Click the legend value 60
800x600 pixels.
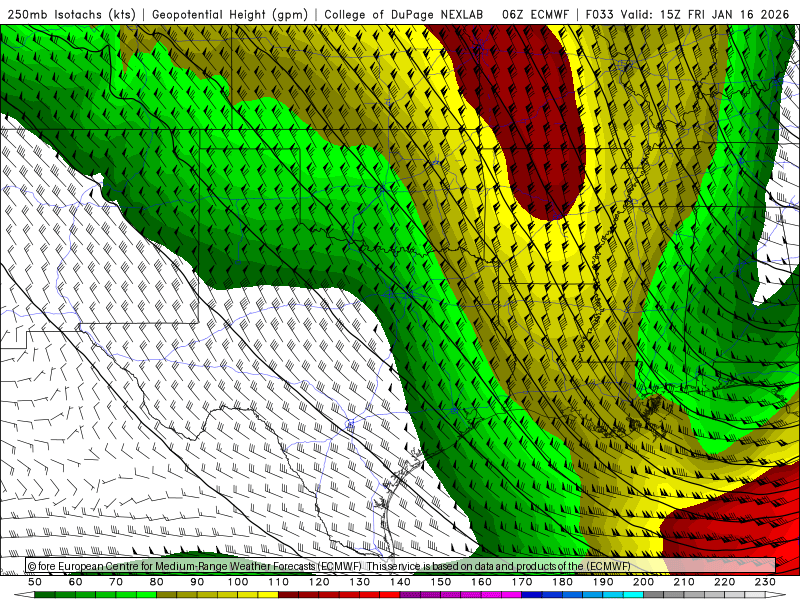[x=76, y=582]
